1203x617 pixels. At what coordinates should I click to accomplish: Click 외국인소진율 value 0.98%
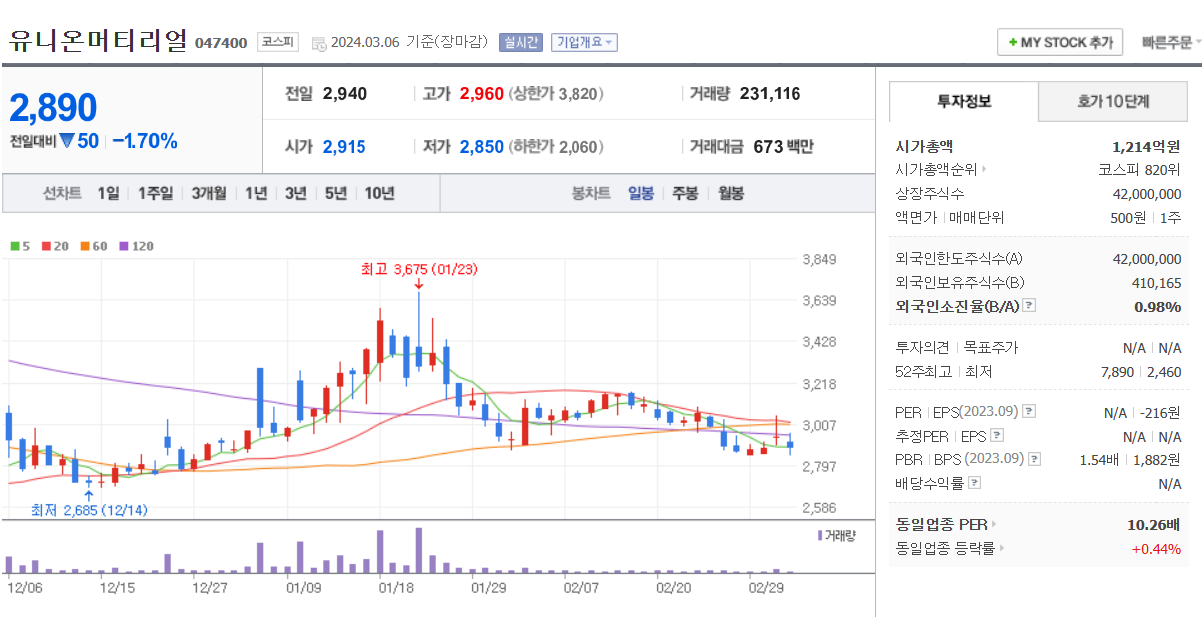click(1158, 306)
